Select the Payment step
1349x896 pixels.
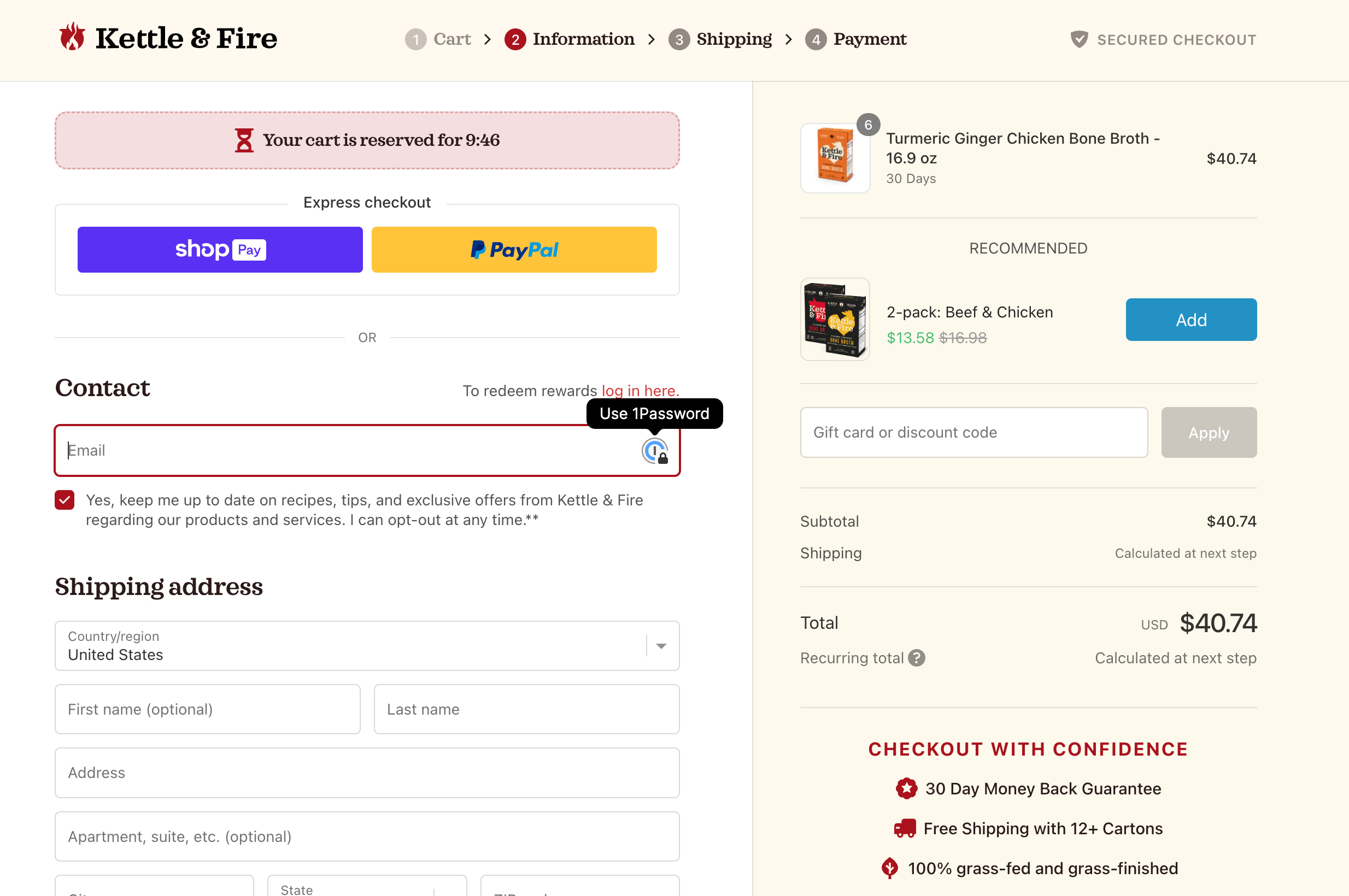point(856,39)
